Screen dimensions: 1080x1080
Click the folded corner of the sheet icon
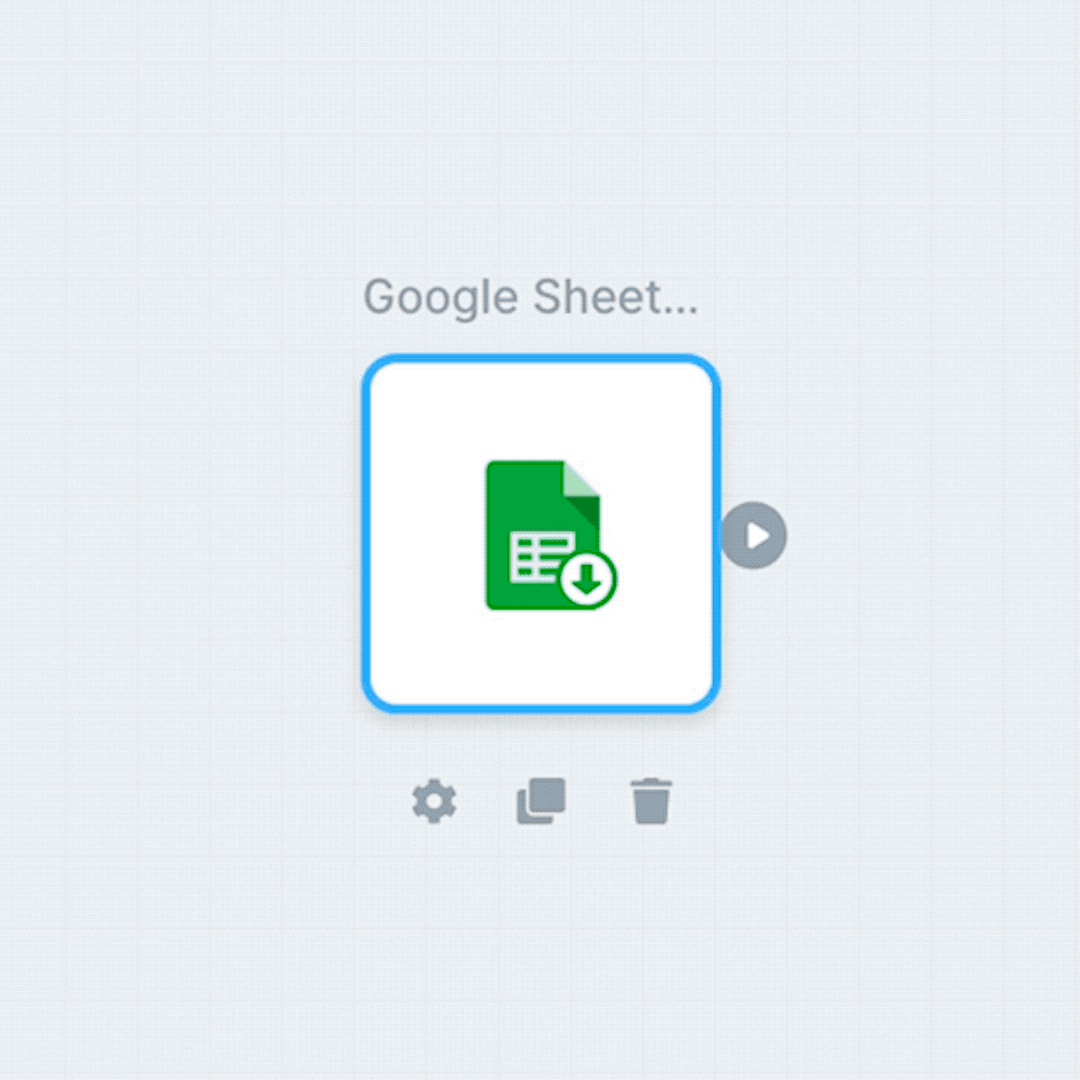tap(582, 479)
